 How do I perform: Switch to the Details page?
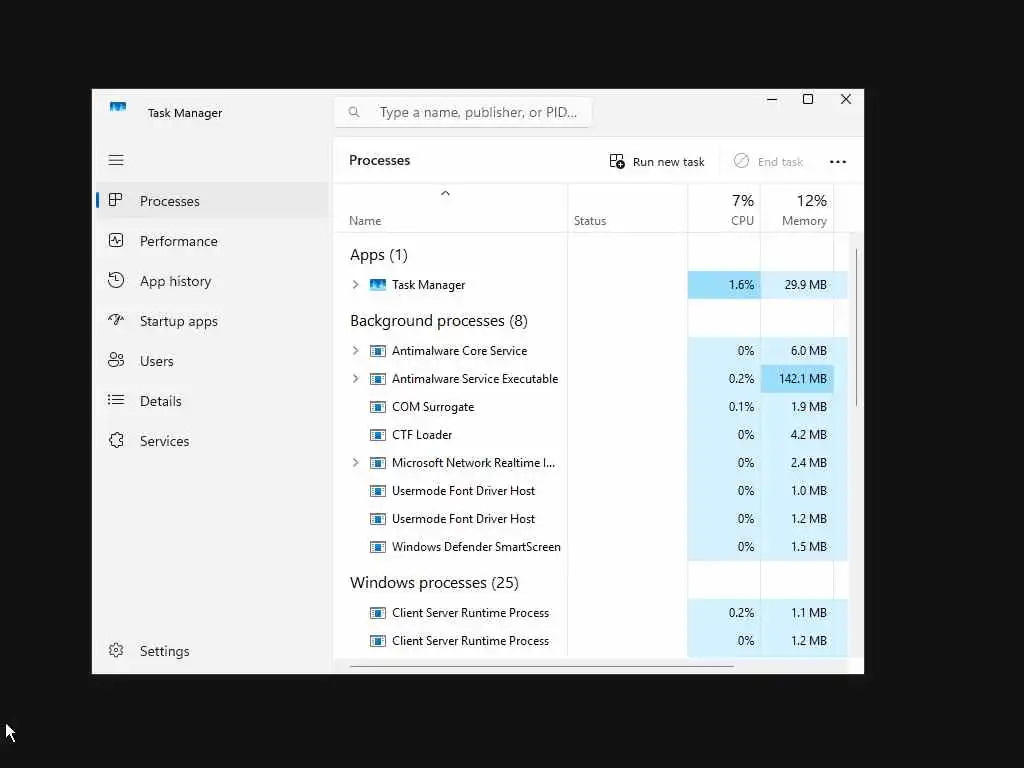click(212, 401)
